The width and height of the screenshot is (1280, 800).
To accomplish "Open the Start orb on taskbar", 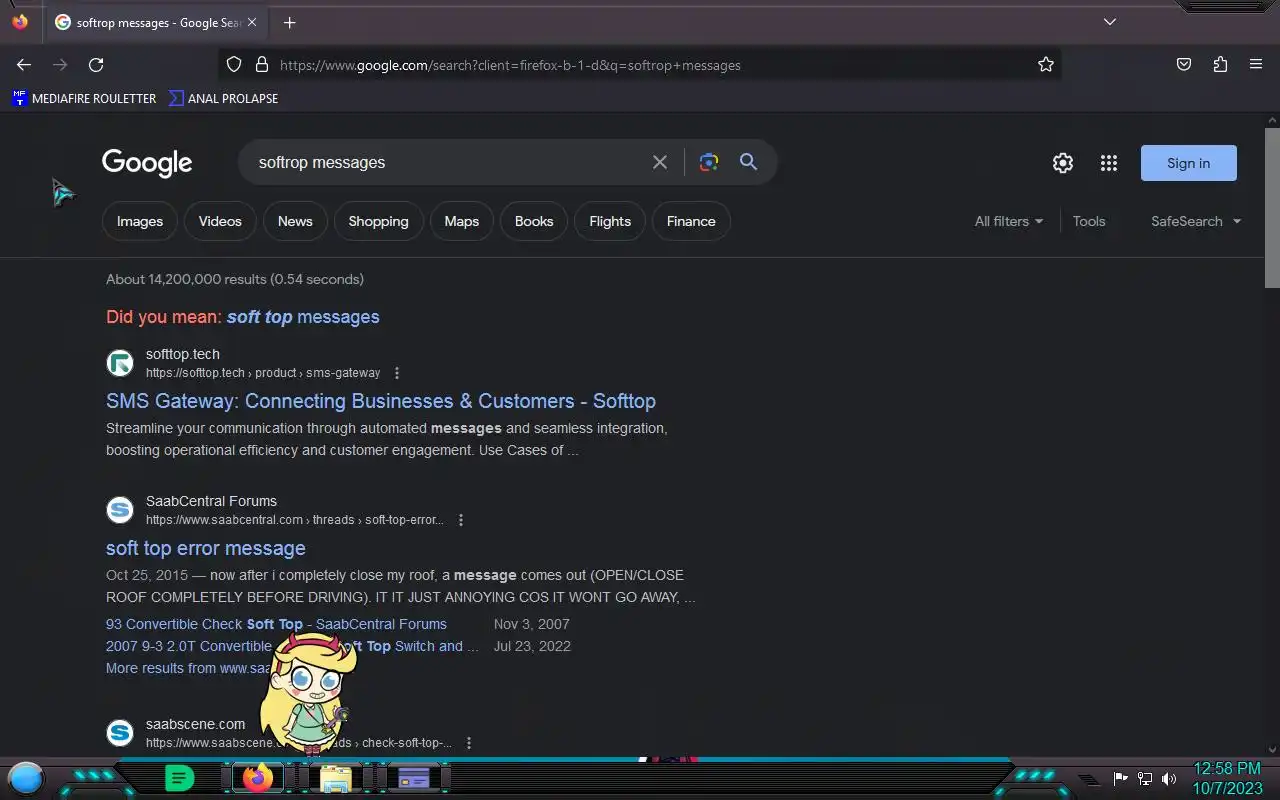I will point(26,777).
